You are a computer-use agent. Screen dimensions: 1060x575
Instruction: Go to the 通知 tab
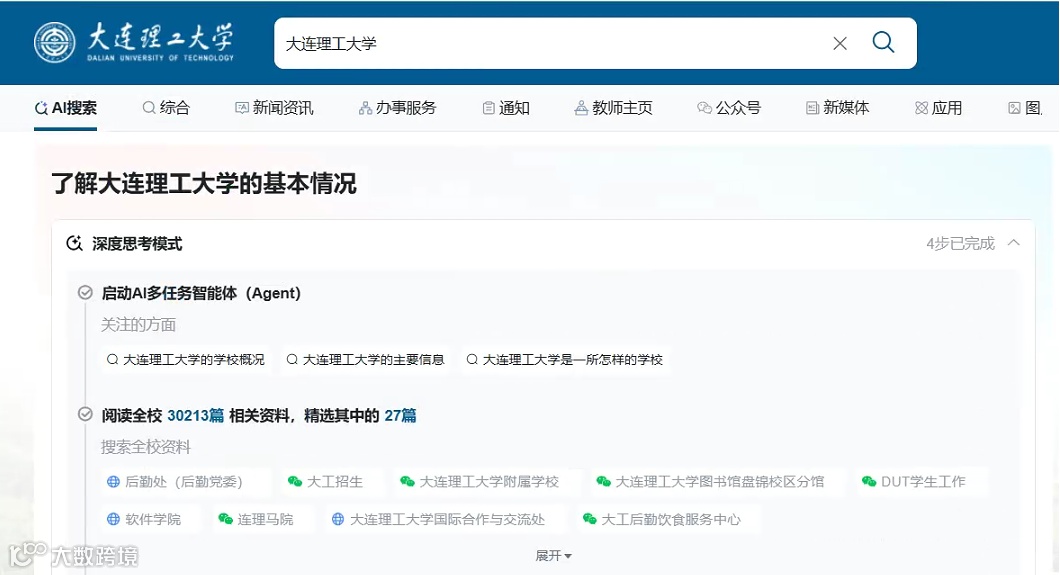tap(506, 107)
